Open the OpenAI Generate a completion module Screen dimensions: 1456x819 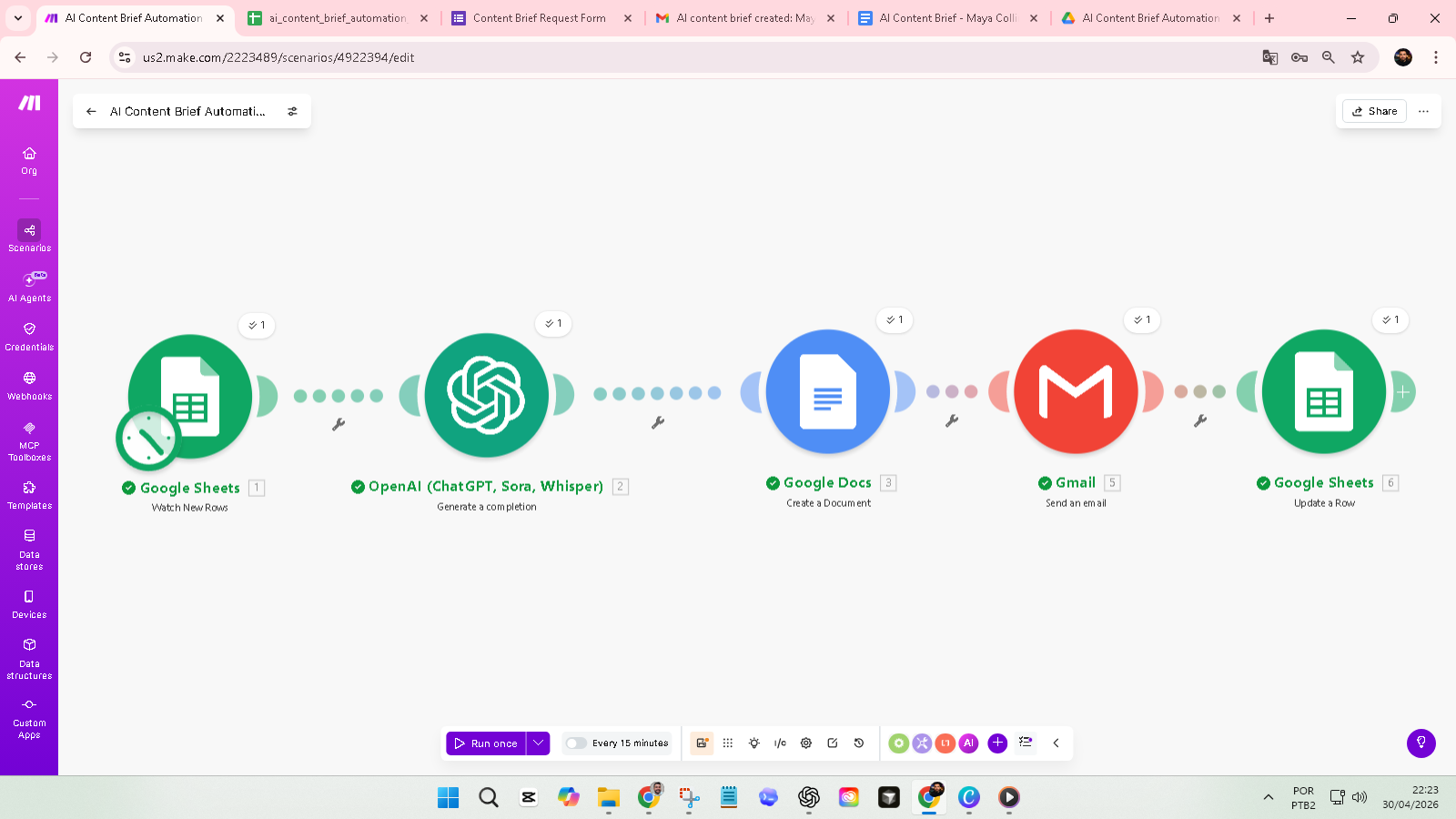(487, 395)
